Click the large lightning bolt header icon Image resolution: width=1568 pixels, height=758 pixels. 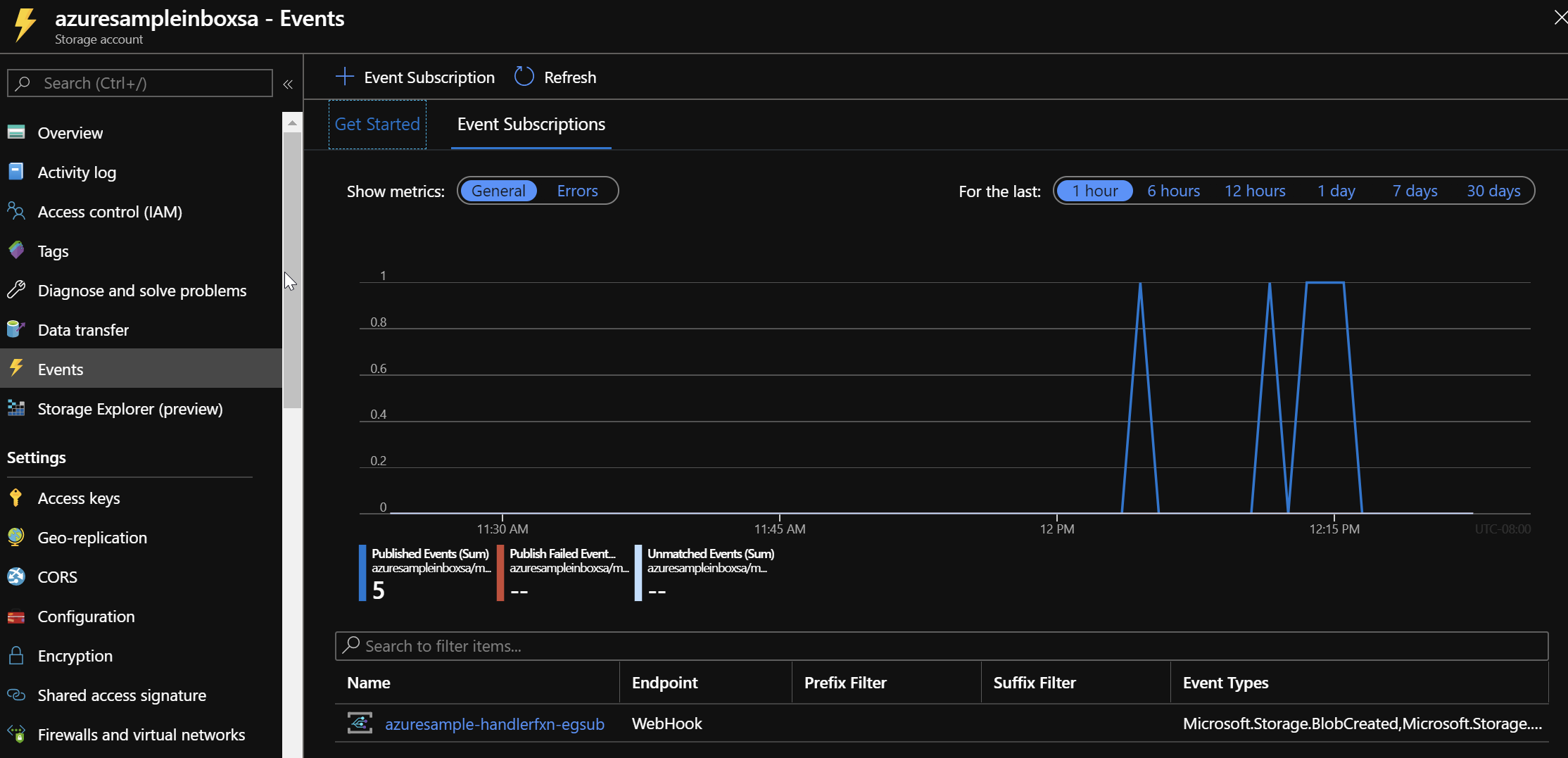coord(26,24)
